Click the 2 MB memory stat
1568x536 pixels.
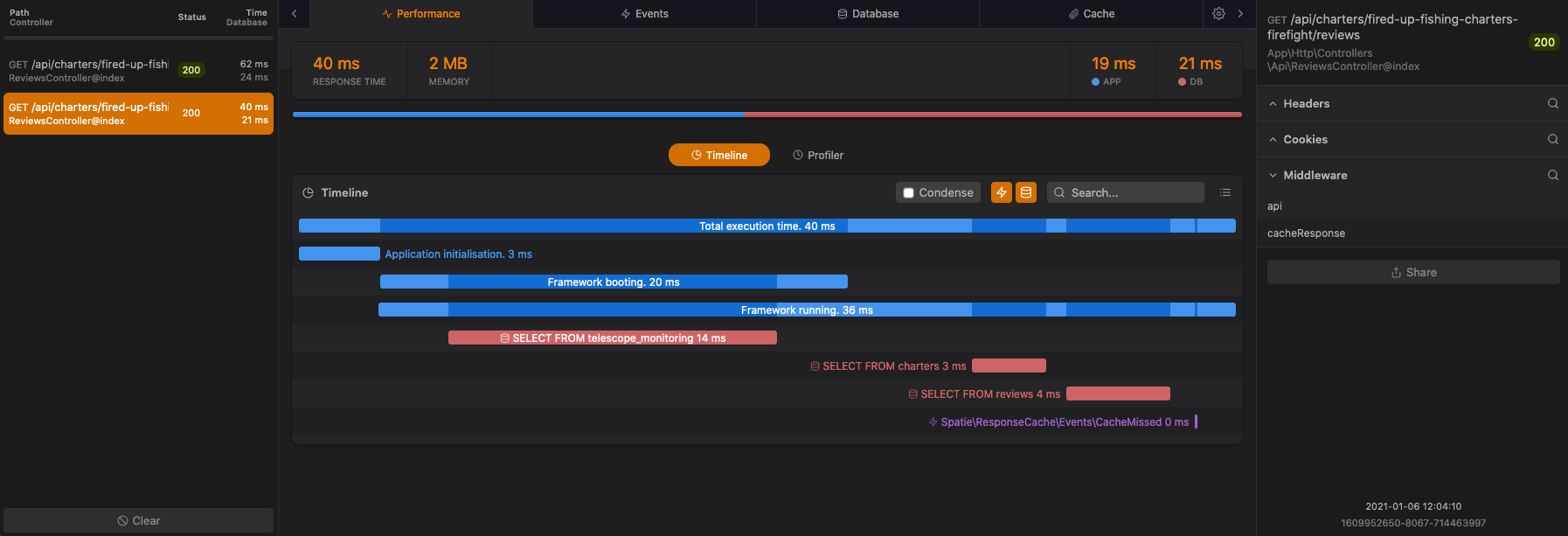(448, 71)
